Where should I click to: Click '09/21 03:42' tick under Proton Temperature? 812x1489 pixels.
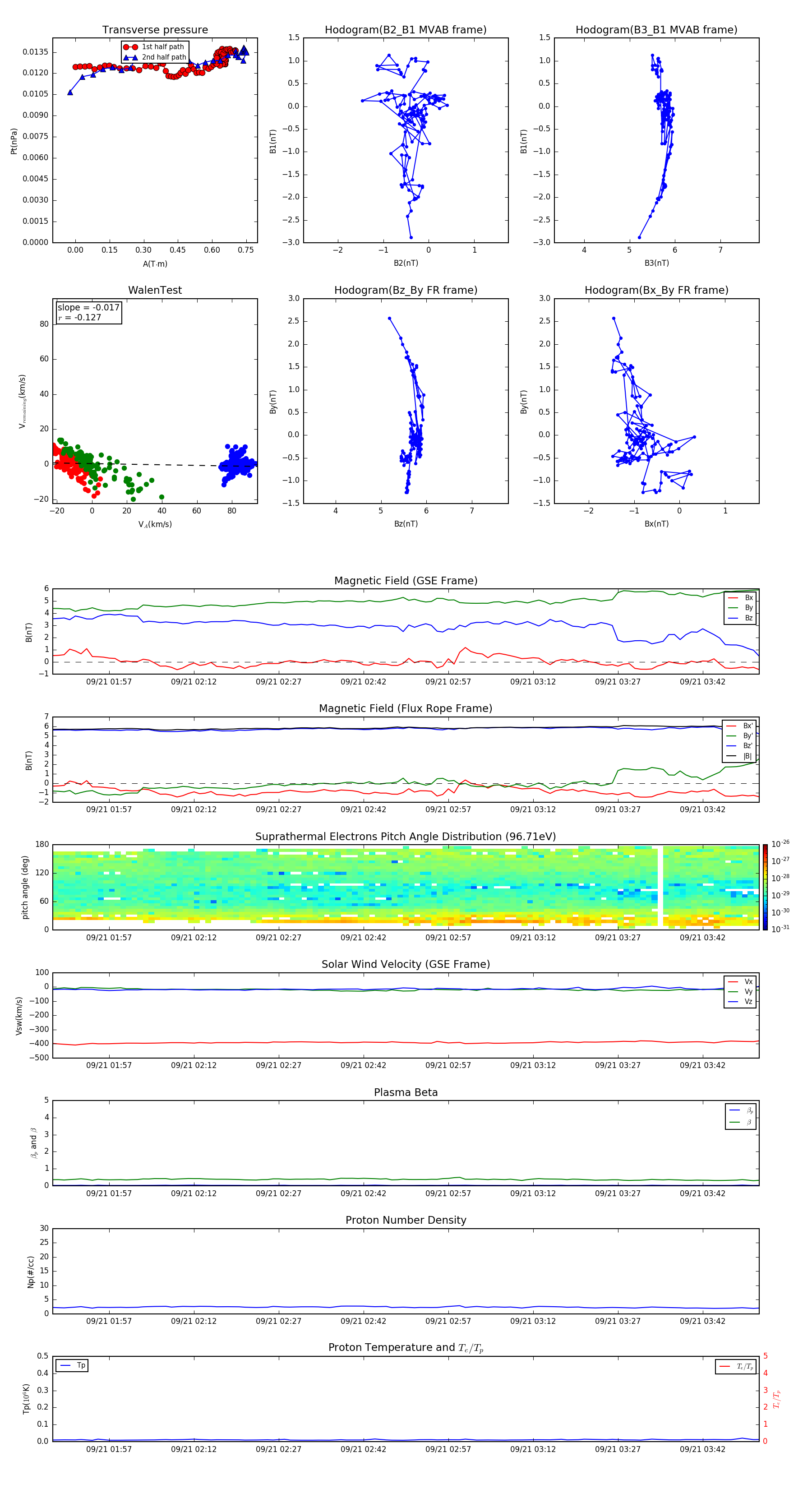click(x=702, y=1449)
